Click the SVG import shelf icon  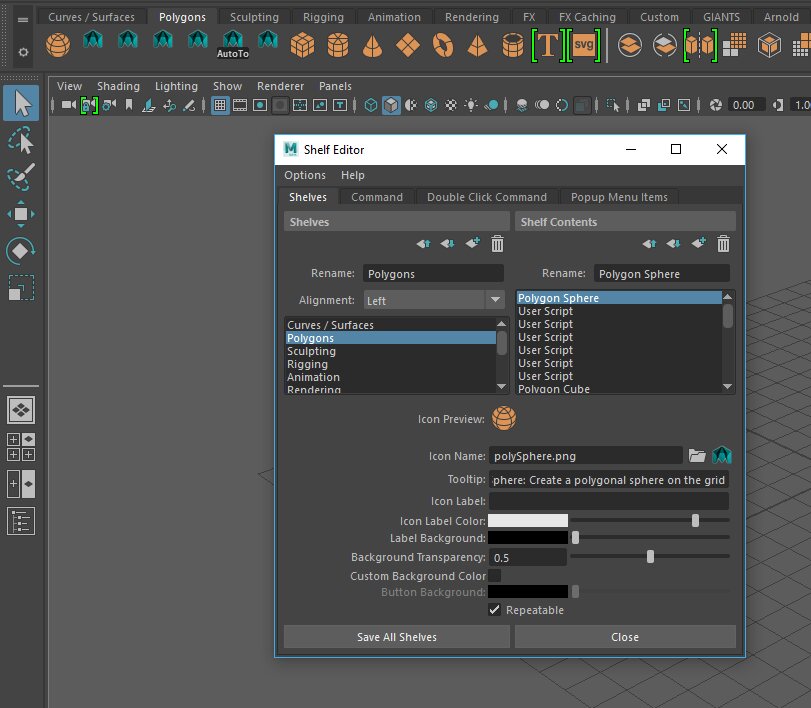click(x=583, y=44)
